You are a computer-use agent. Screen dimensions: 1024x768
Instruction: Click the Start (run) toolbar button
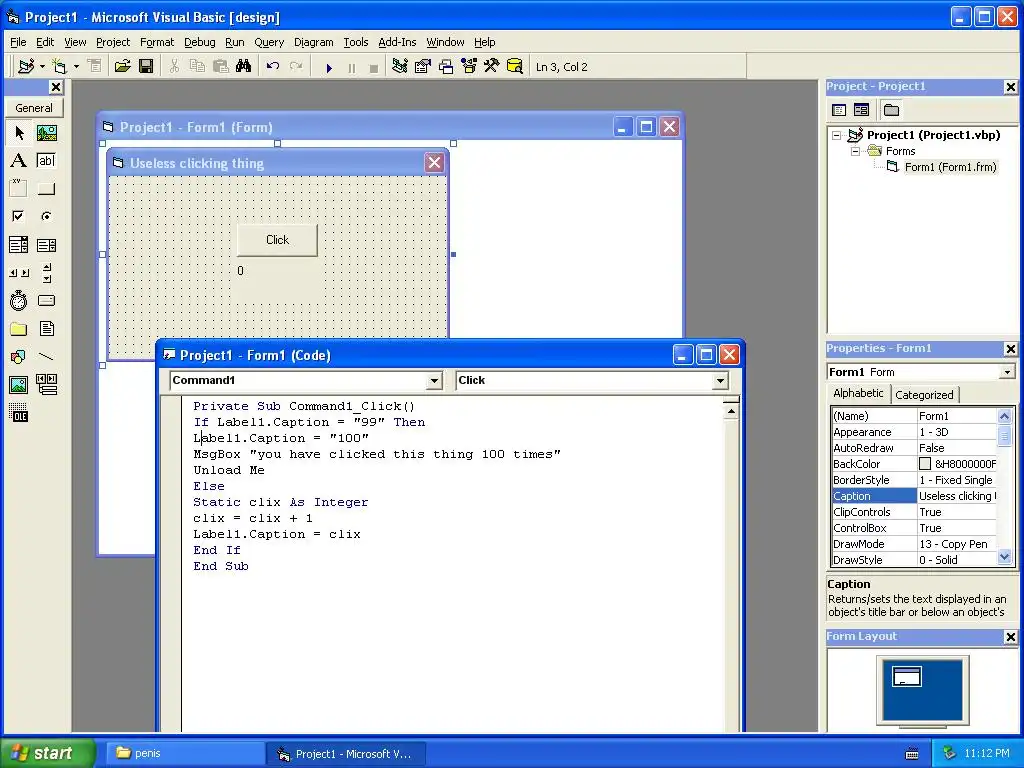coord(329,67)
